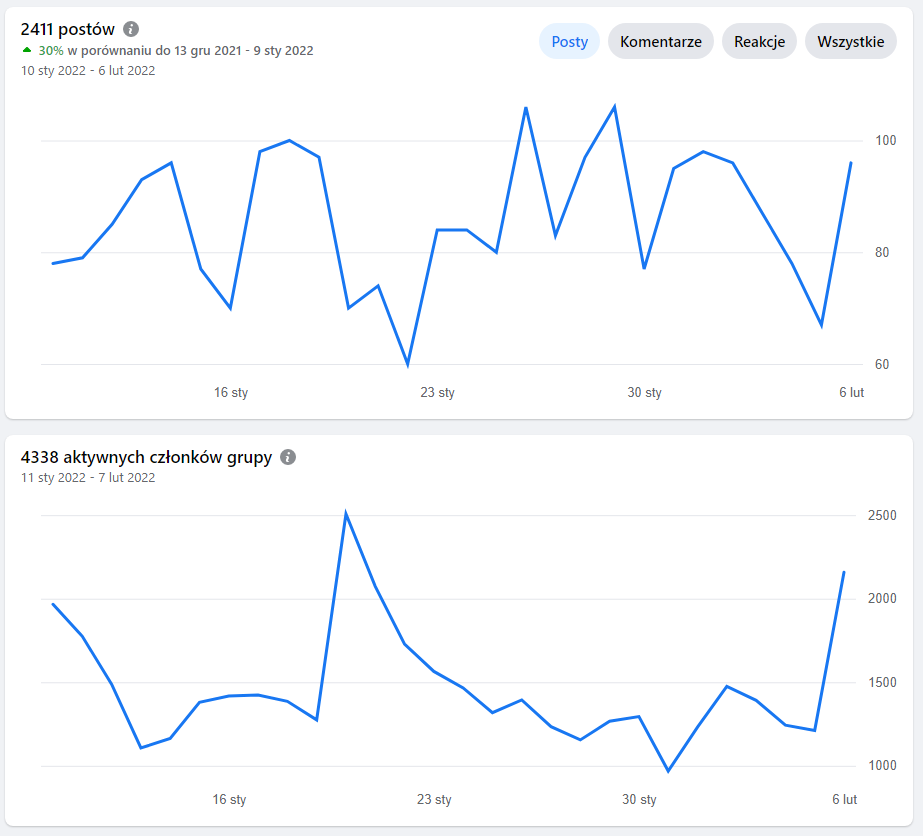Click the lowest point of posts chart
Image resolution: width=923 pixels, height=836 pixels.
click(408, 364)
